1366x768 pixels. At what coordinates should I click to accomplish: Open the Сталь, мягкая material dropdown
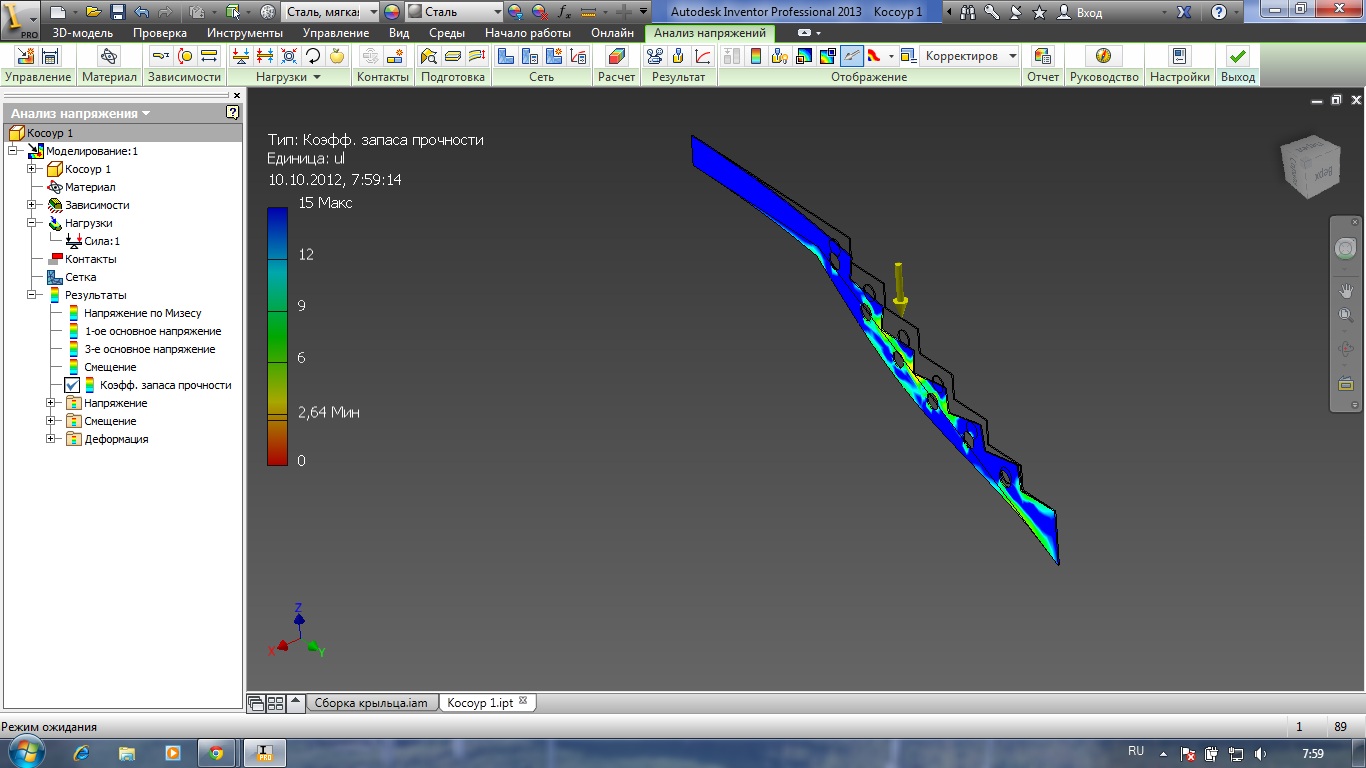(x=373, y=12)
